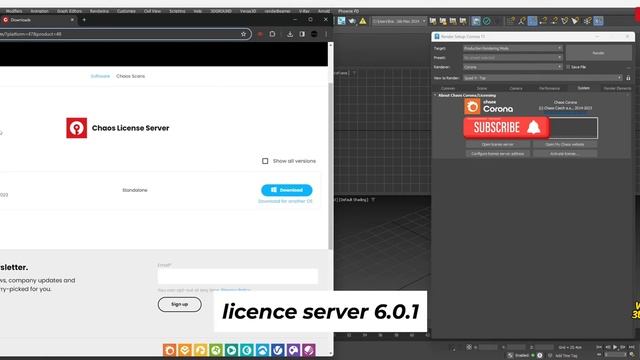Switch to the System tab in Render Setup
The height and width of the screenshot is (360, 640).
pyautogui.click(x=583, y=88)
